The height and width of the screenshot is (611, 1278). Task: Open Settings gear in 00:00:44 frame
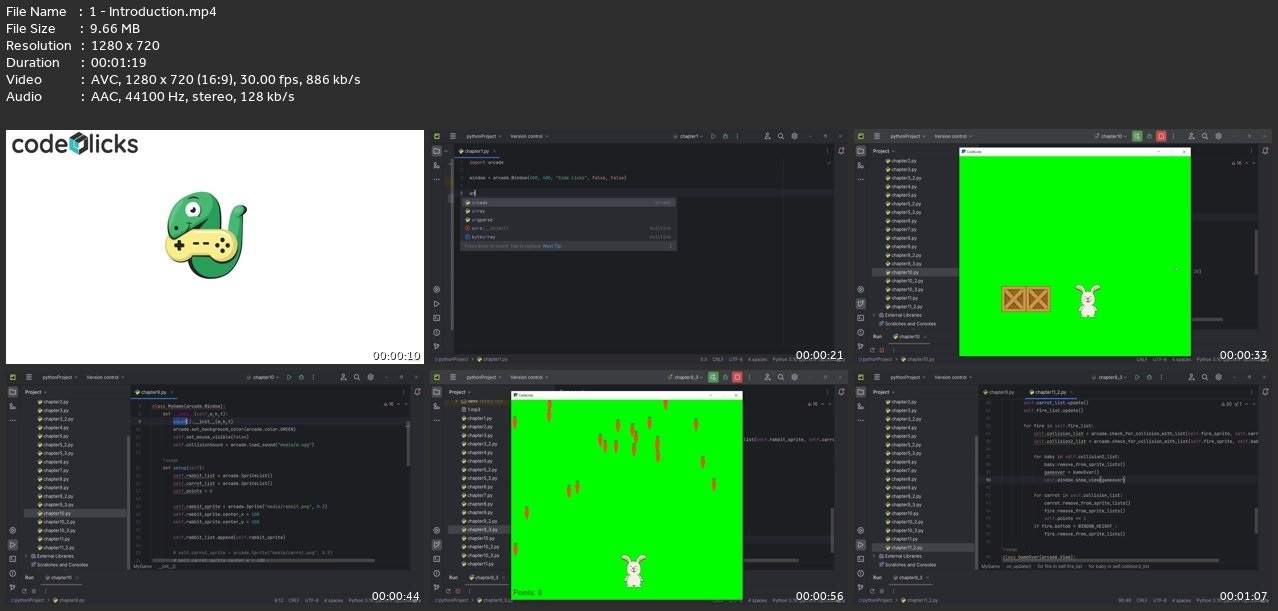click(370, 377)
